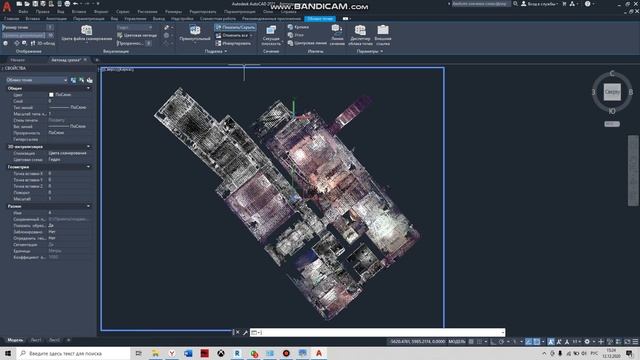Open the color scheme dropdown in Visualization
Image resolution: width=640 pixels, height=360 pixels.
coord(135,27)
